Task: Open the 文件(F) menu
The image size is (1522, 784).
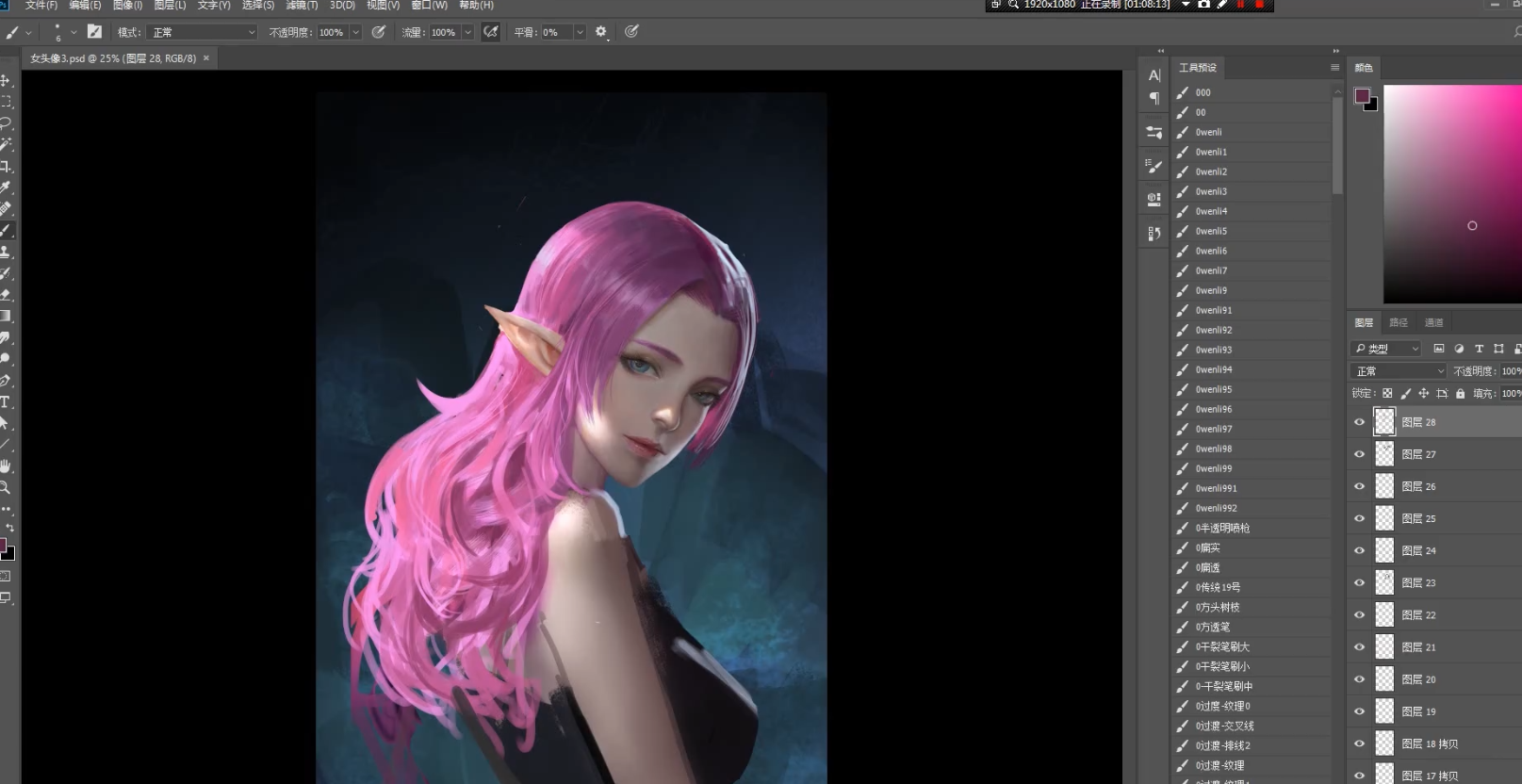Action: (41, 6)
